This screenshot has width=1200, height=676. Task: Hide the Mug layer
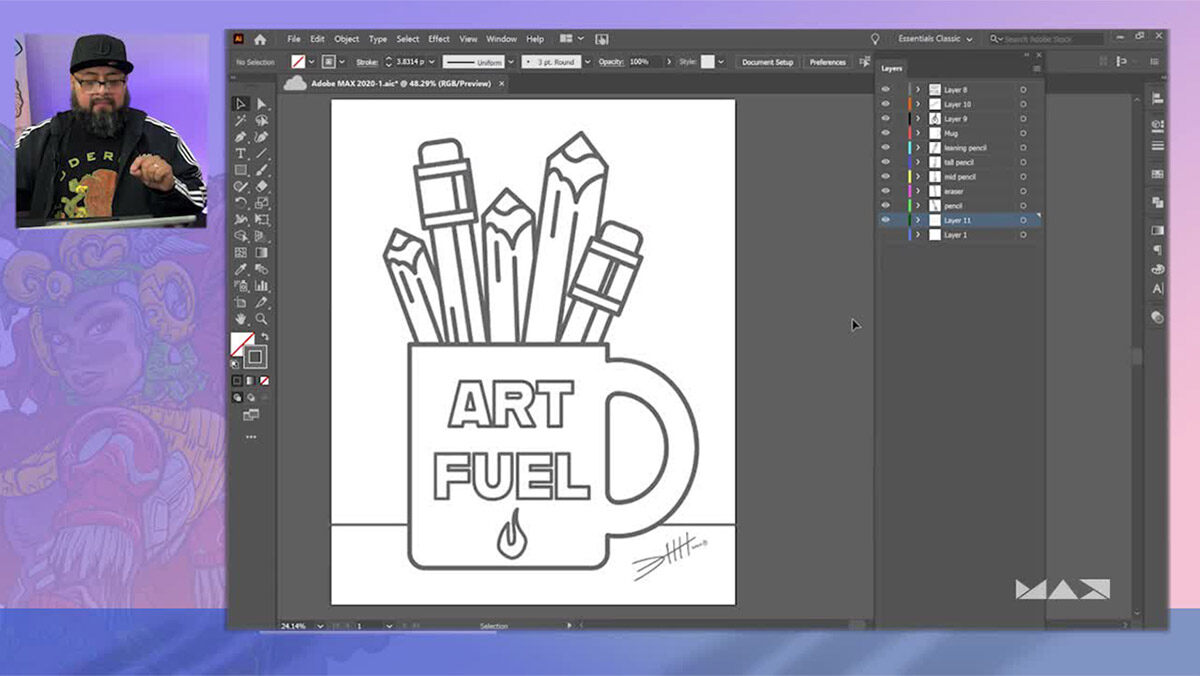pyautogui.click(x=885, y=133)
